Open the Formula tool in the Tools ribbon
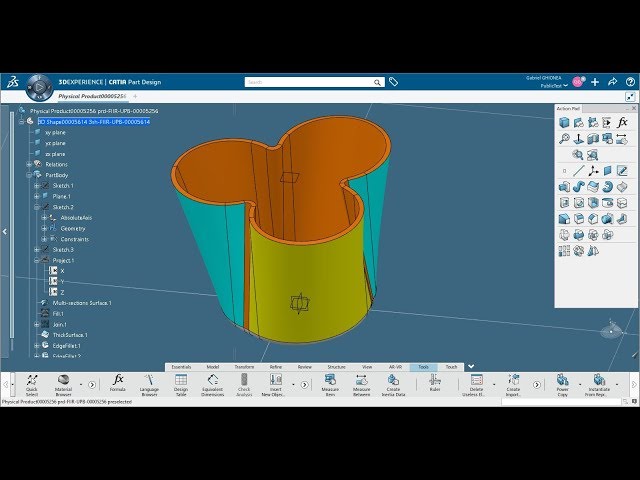 118,384
